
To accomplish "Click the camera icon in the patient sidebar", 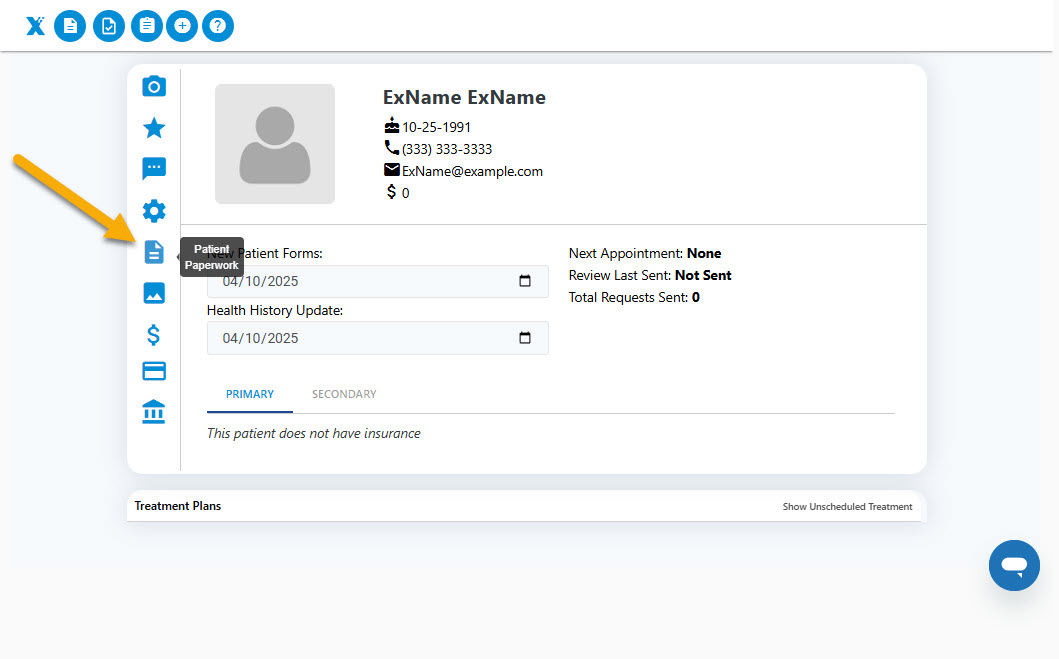I will click(154, 86).
